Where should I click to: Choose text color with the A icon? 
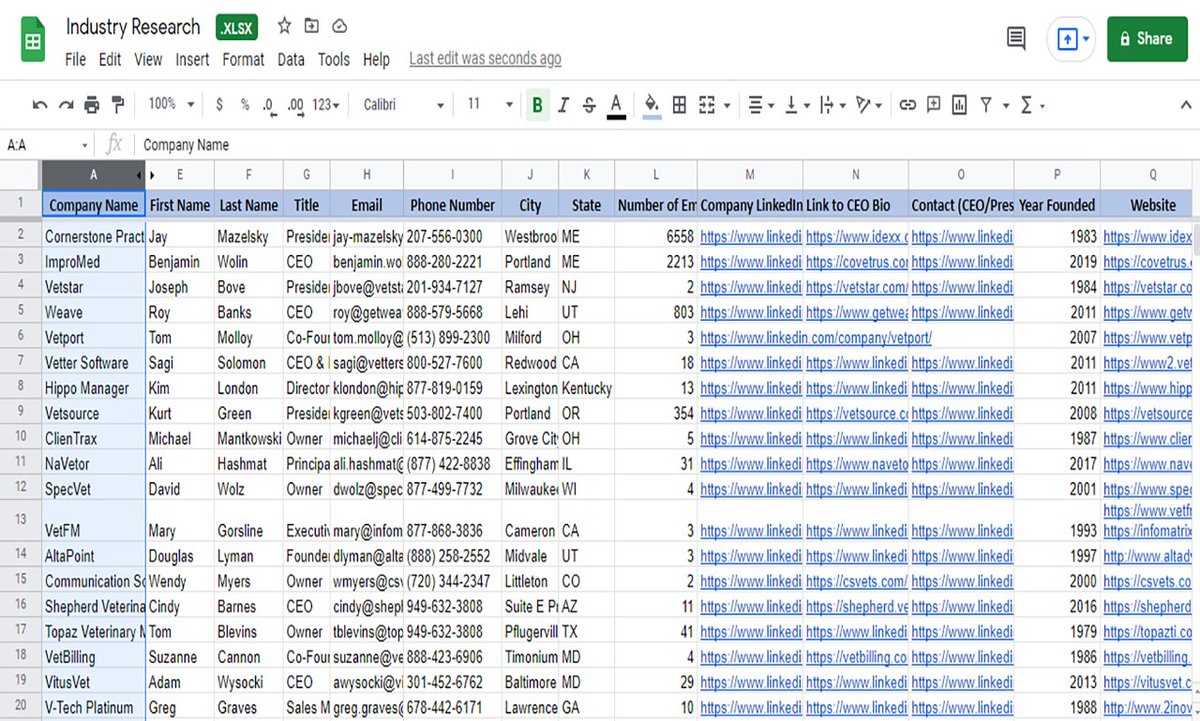coord(616,104)
